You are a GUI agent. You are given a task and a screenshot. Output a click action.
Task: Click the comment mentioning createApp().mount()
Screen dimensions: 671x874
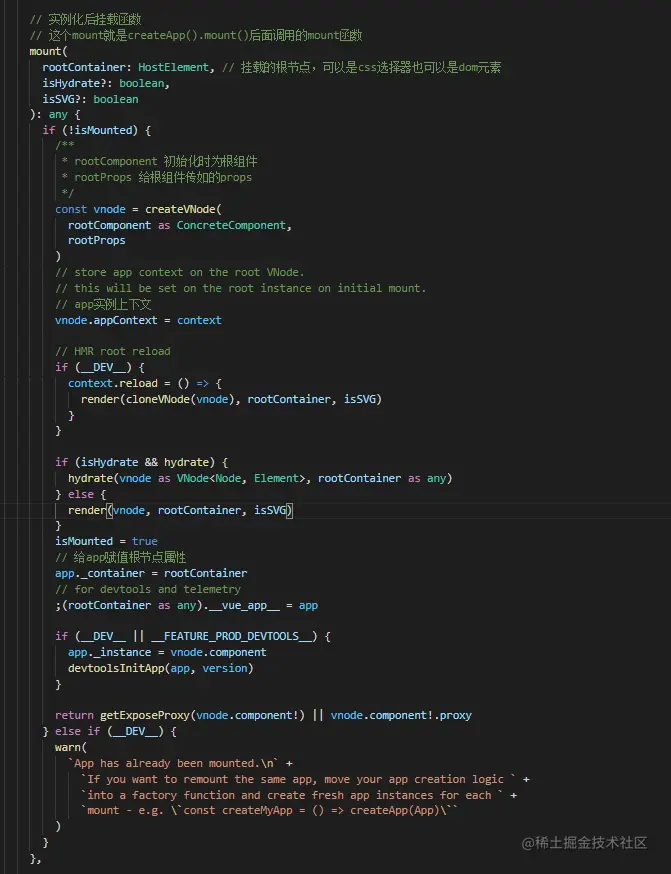point(196,36)
